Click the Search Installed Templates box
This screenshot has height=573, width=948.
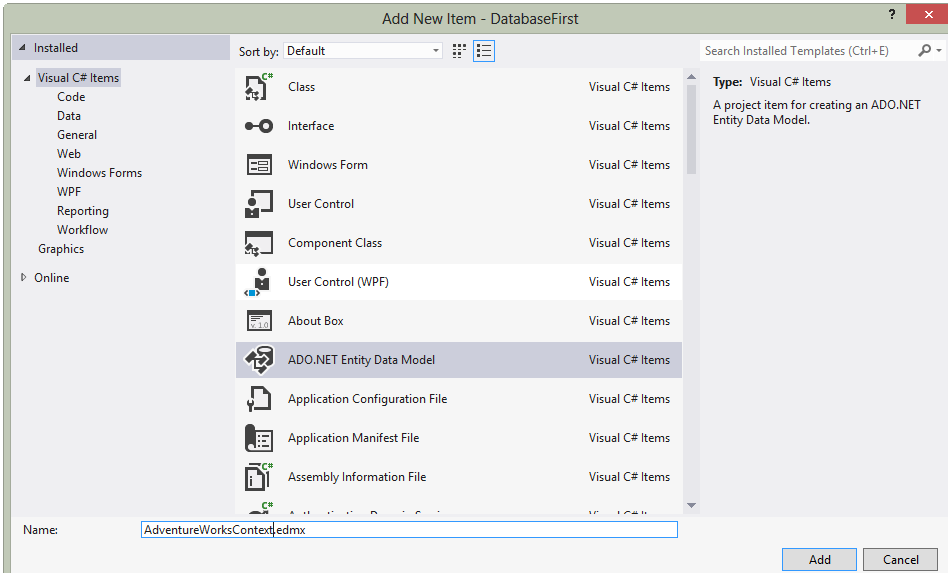(807, 51)
